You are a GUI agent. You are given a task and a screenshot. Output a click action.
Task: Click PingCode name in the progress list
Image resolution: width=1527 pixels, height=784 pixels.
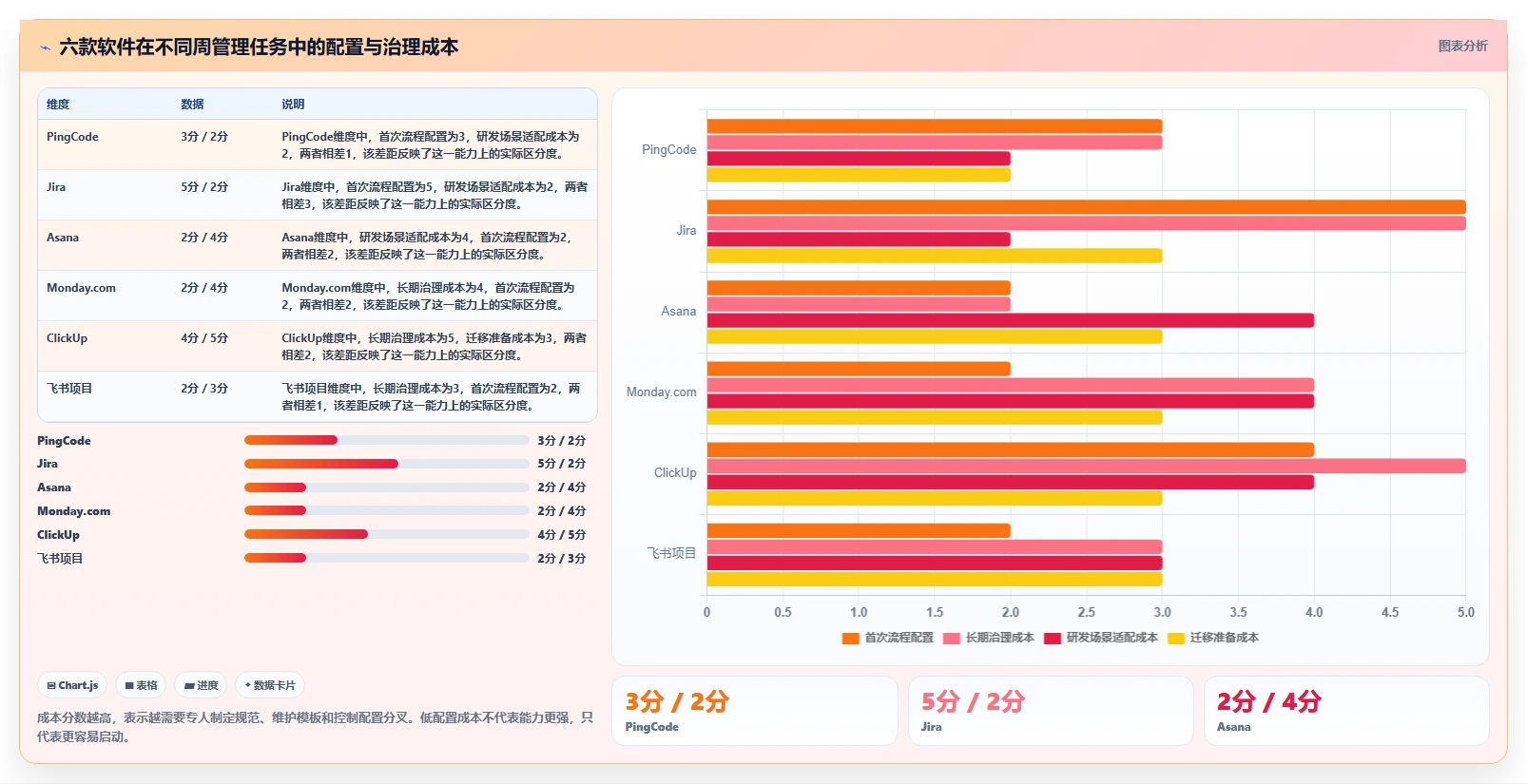64,441
